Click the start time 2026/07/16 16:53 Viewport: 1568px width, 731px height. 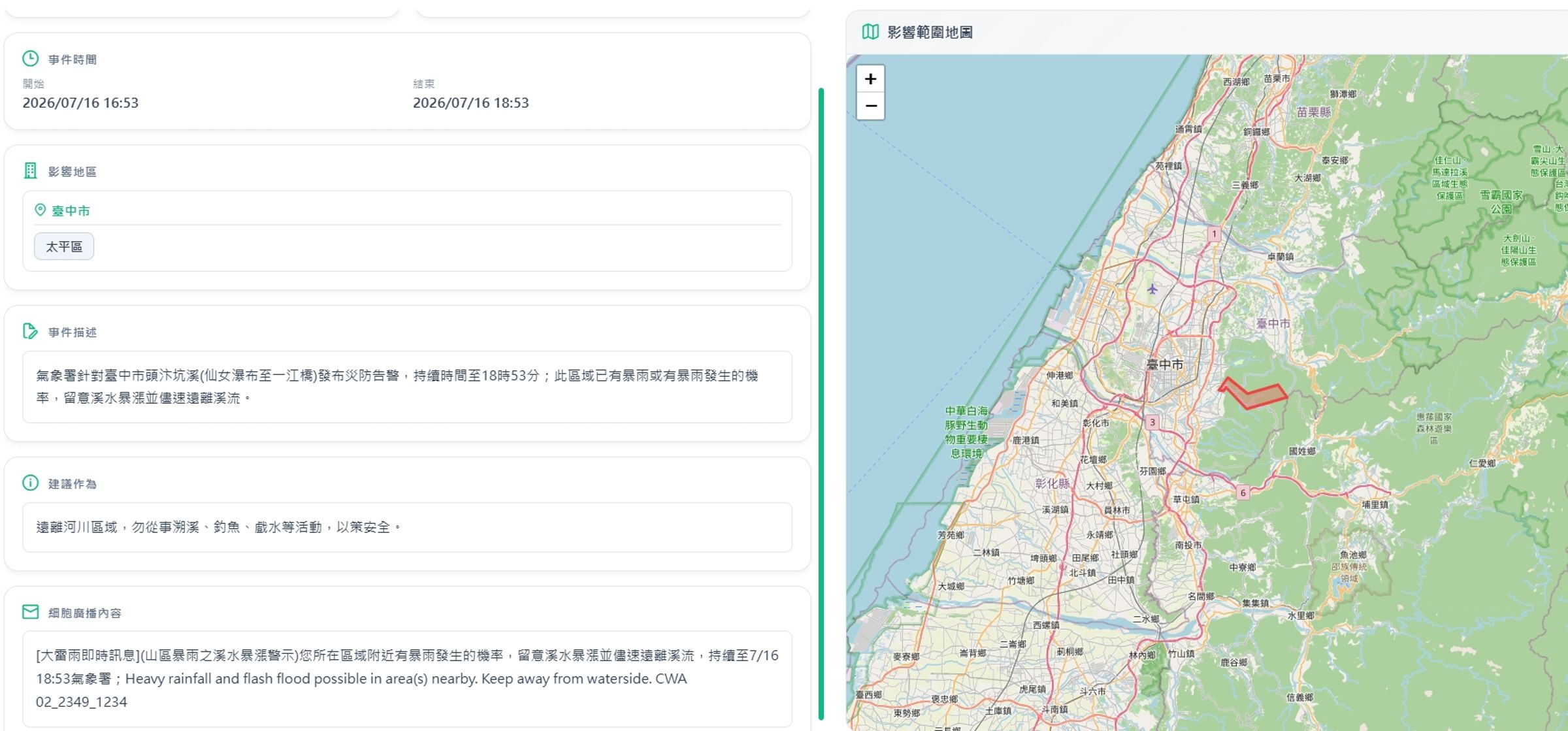pyautogui.click(x=80, y=103)
